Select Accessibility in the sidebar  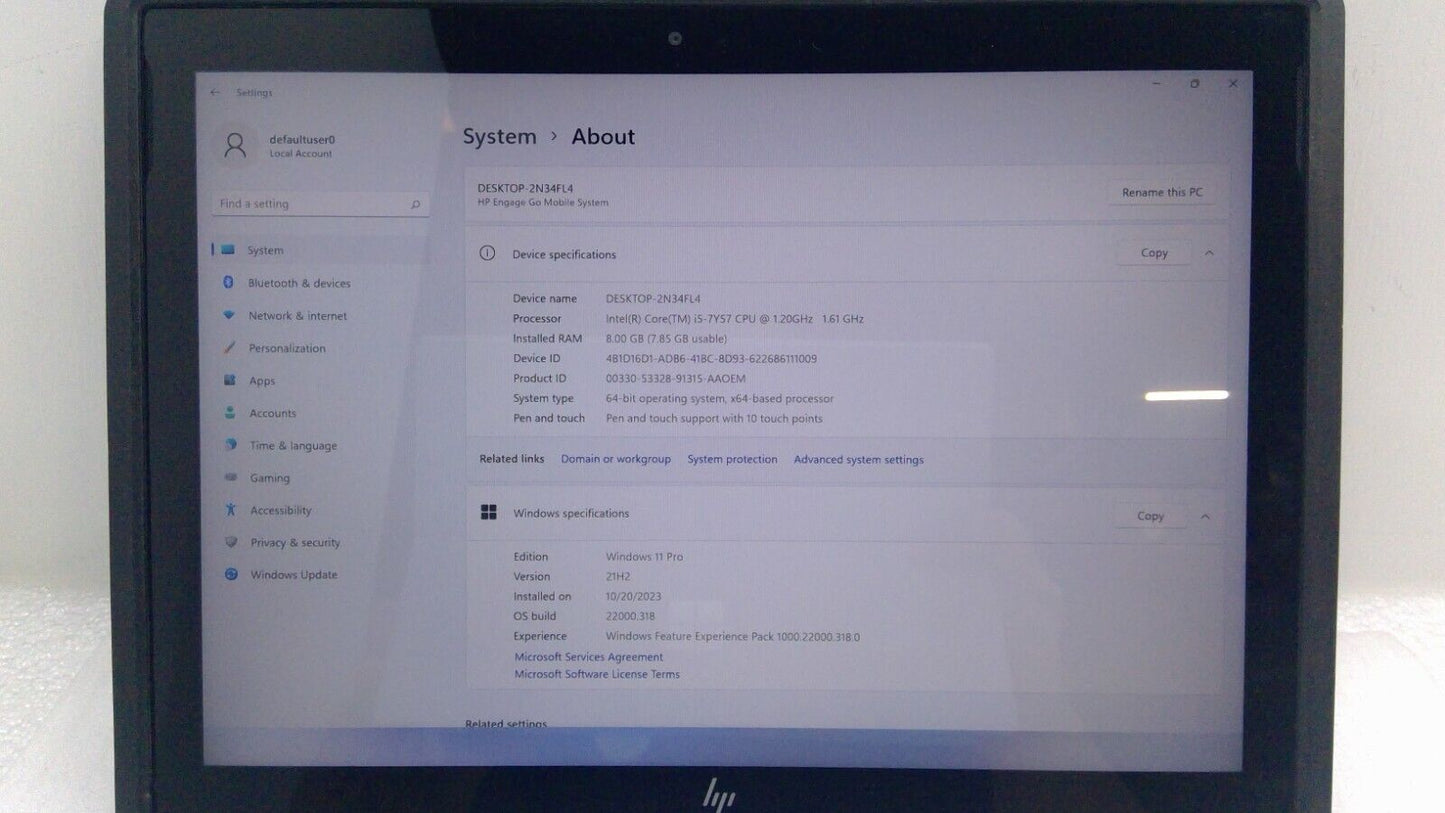[281, 510]
